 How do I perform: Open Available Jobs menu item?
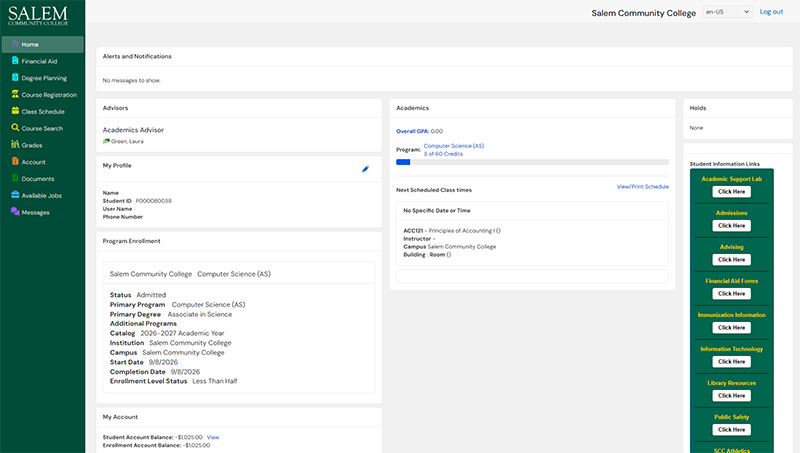[x=42, y=196]
